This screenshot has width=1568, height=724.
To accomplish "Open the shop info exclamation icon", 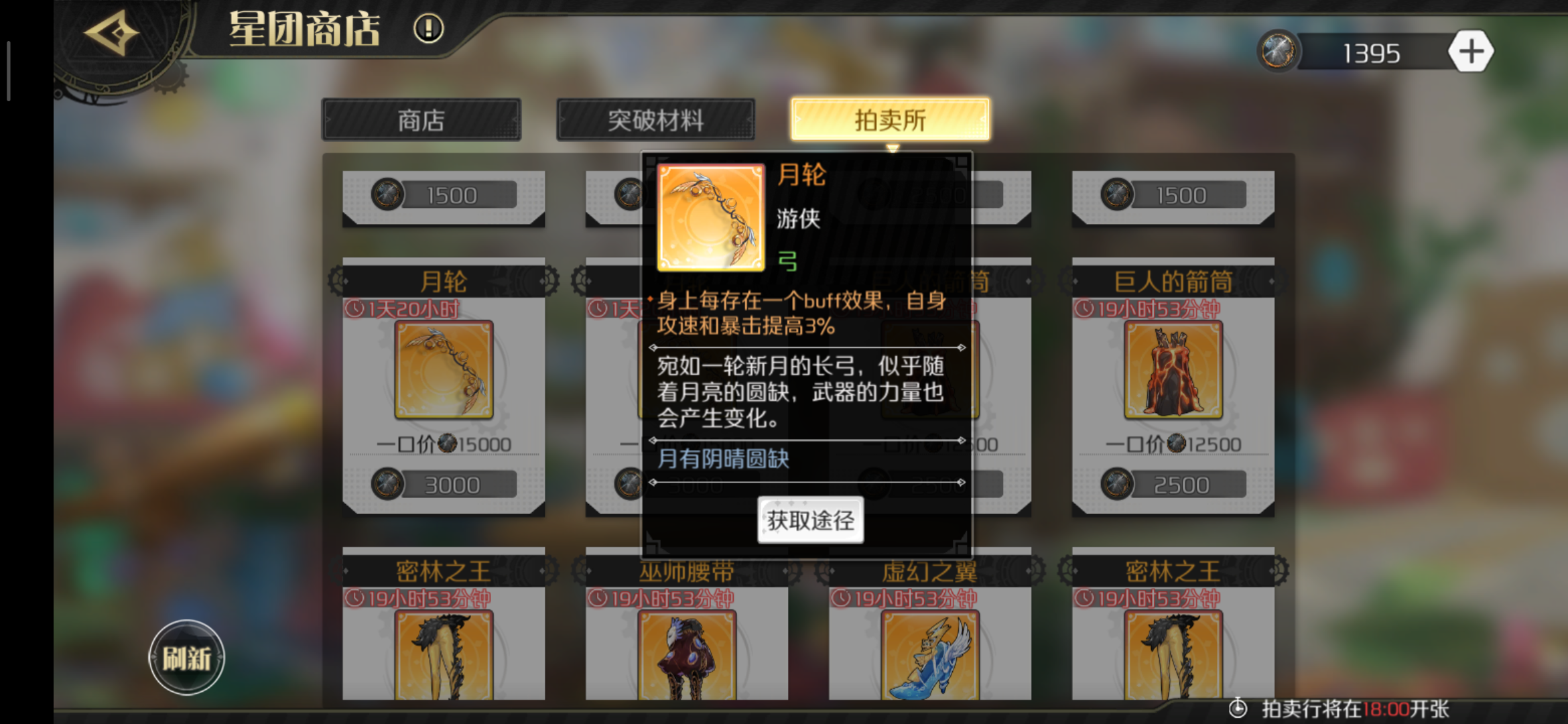I will tap(428, 29).
